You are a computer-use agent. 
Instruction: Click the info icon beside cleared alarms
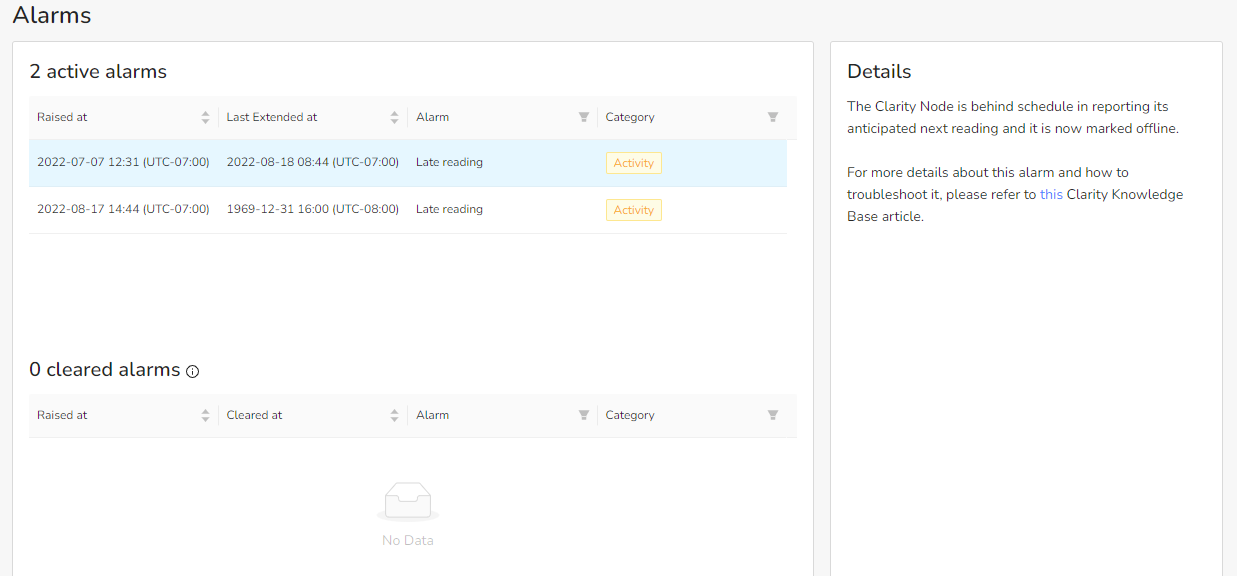(x=193, y=371)
